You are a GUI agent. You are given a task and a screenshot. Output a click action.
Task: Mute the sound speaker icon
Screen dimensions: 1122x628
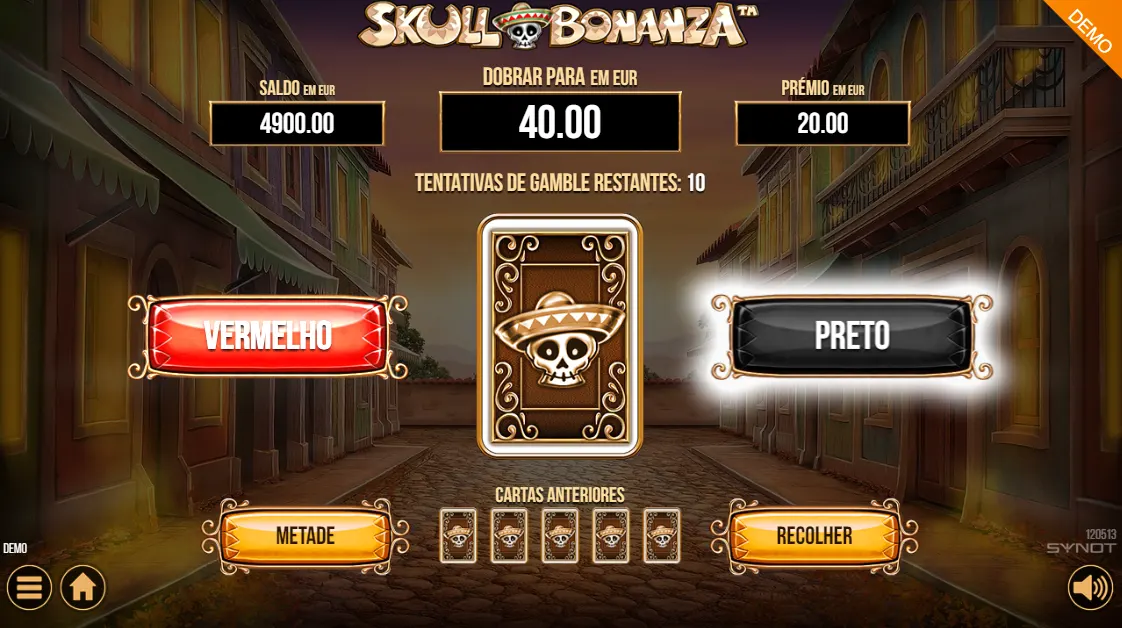pos(1090,588)
